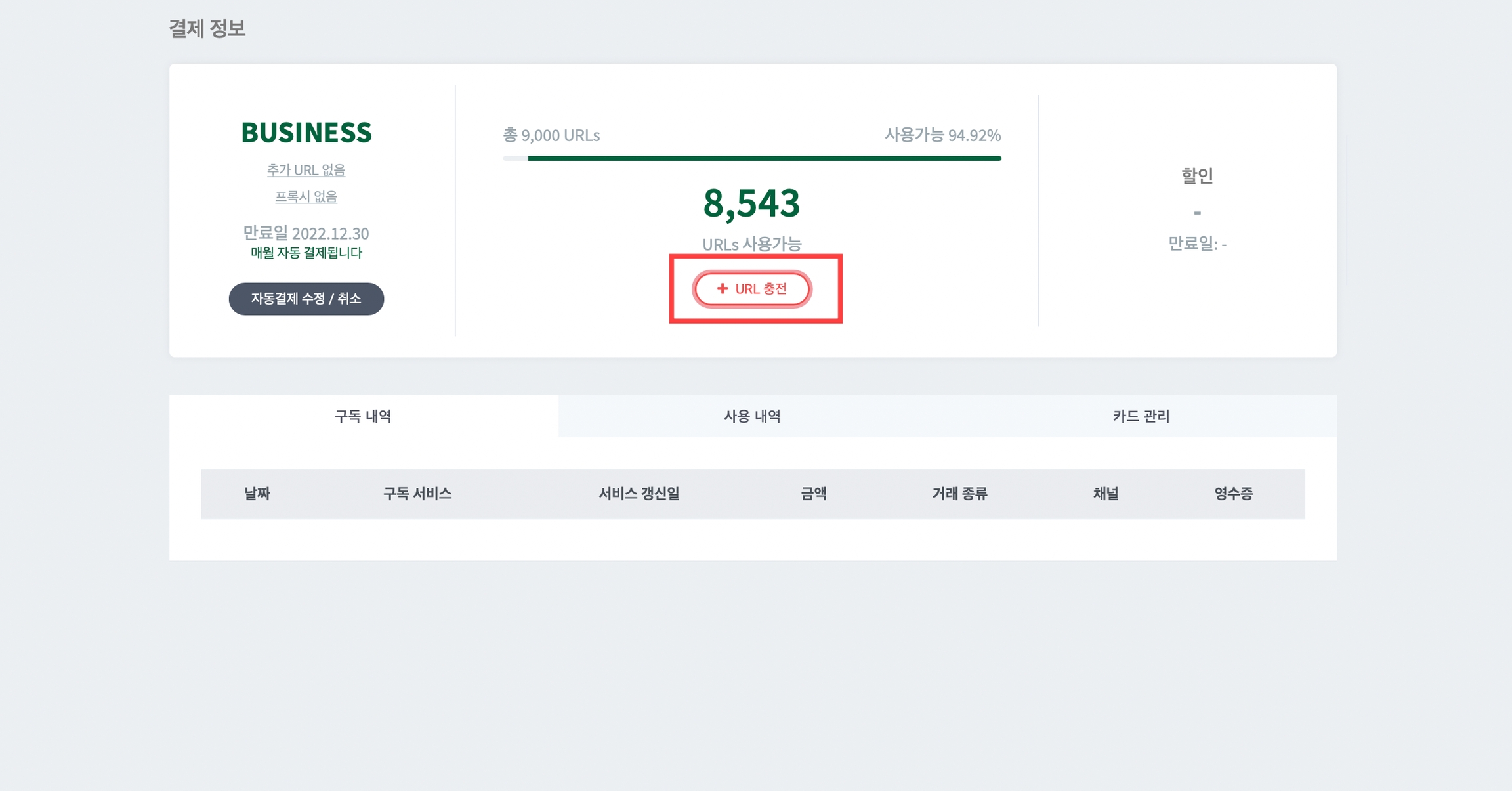Screen dimensions: 1512x791
Task: Click the 영수증 column header
Action: point(1233,494)
